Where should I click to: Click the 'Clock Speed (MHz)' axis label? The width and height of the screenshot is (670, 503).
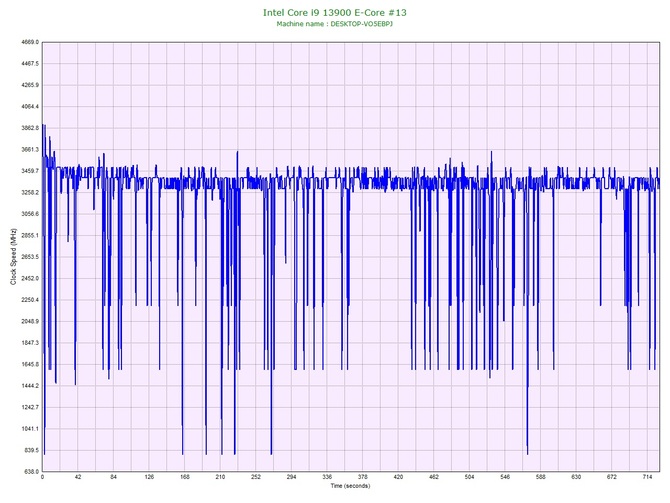click(x=13, y=257)
